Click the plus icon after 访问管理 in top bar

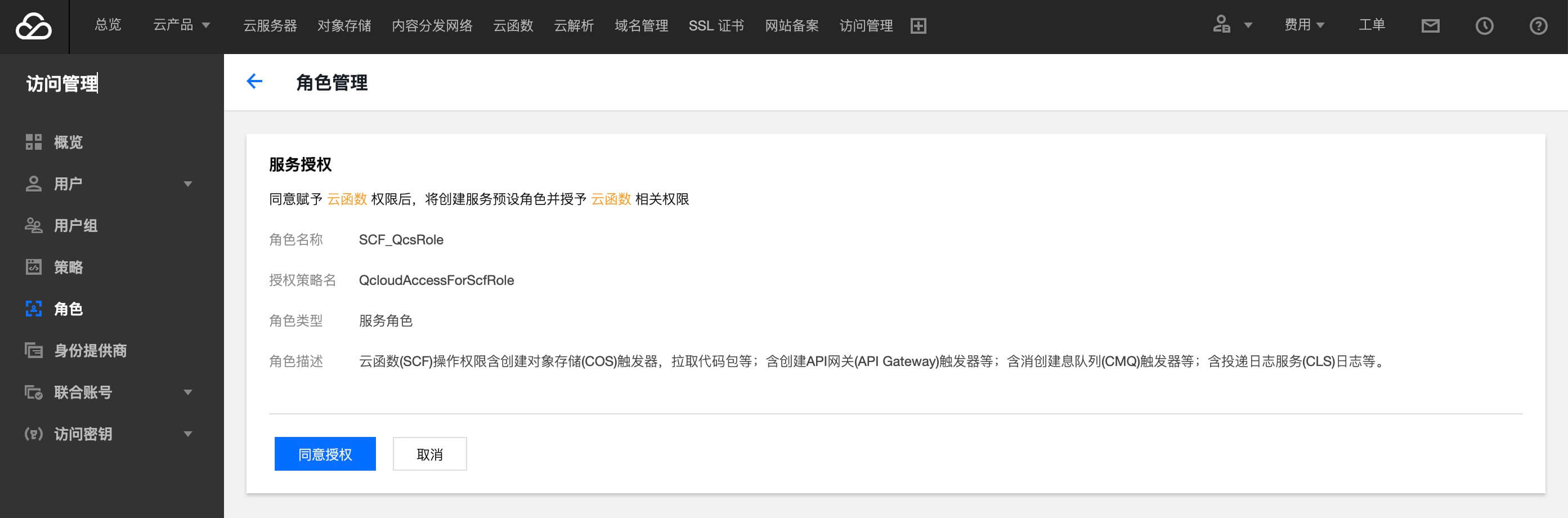tap(918, 25)
